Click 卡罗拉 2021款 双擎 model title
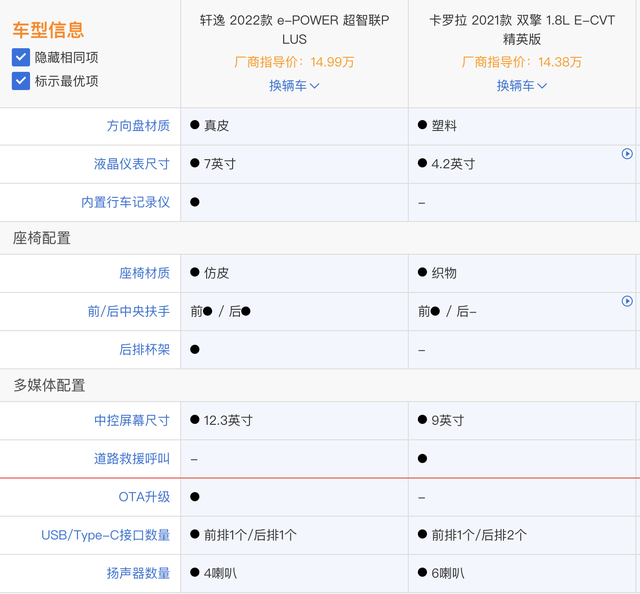Viewport: 640px width, 594px height. [x=522, y=30]
